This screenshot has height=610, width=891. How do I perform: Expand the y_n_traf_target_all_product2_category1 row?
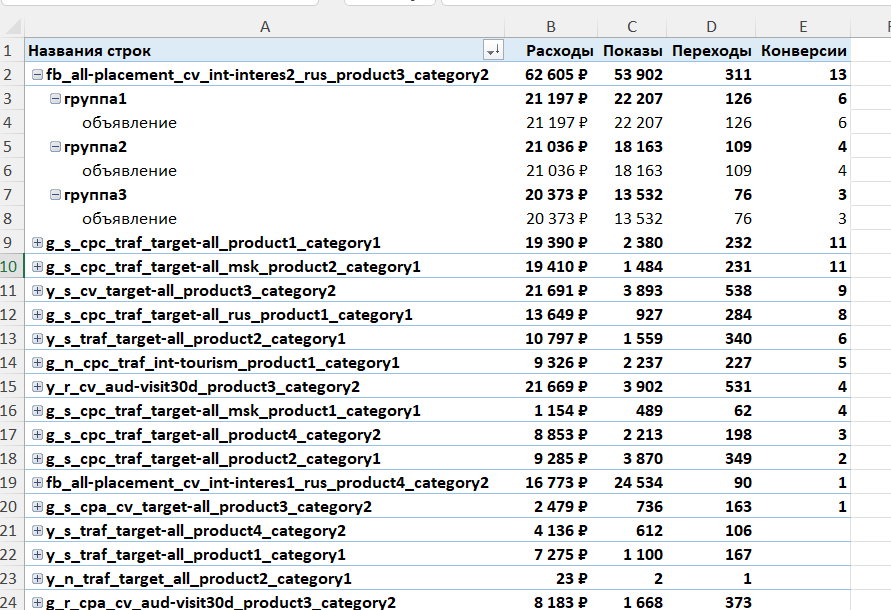[37, 579]
